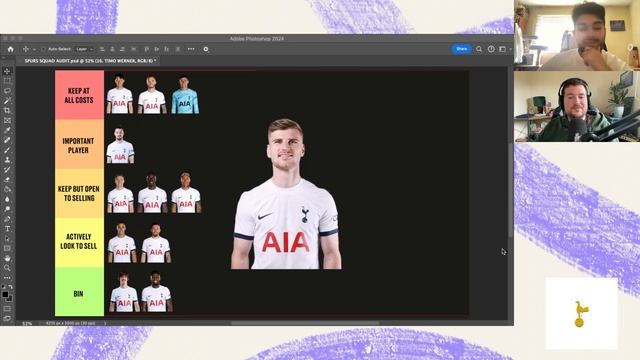Select the Eraser tool
640x360 pixels.
tap(7, 180)
